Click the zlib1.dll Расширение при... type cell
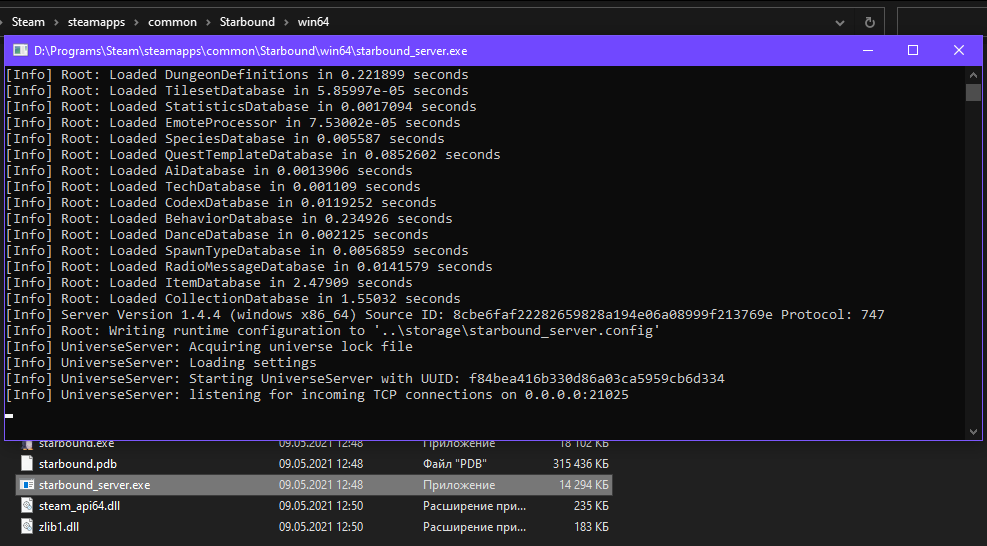Image resolution: width=987 pixels, height=546 pixels. coord(475,526)
